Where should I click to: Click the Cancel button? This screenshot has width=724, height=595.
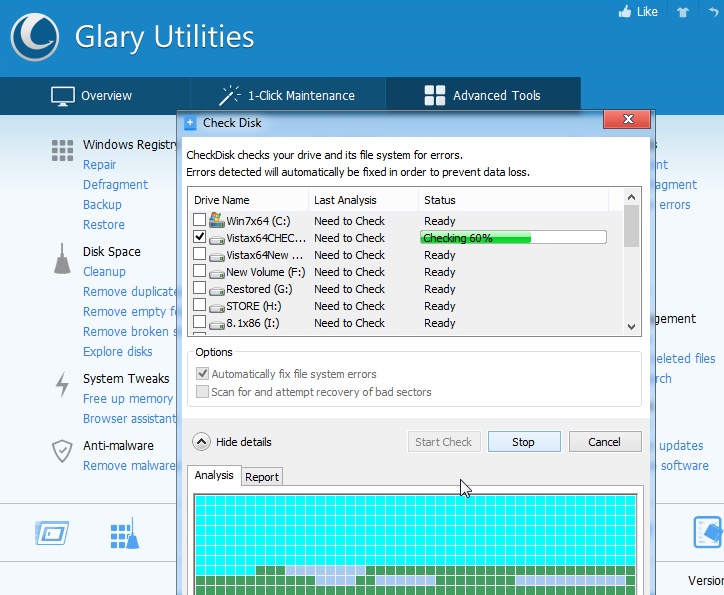[605, 442]
